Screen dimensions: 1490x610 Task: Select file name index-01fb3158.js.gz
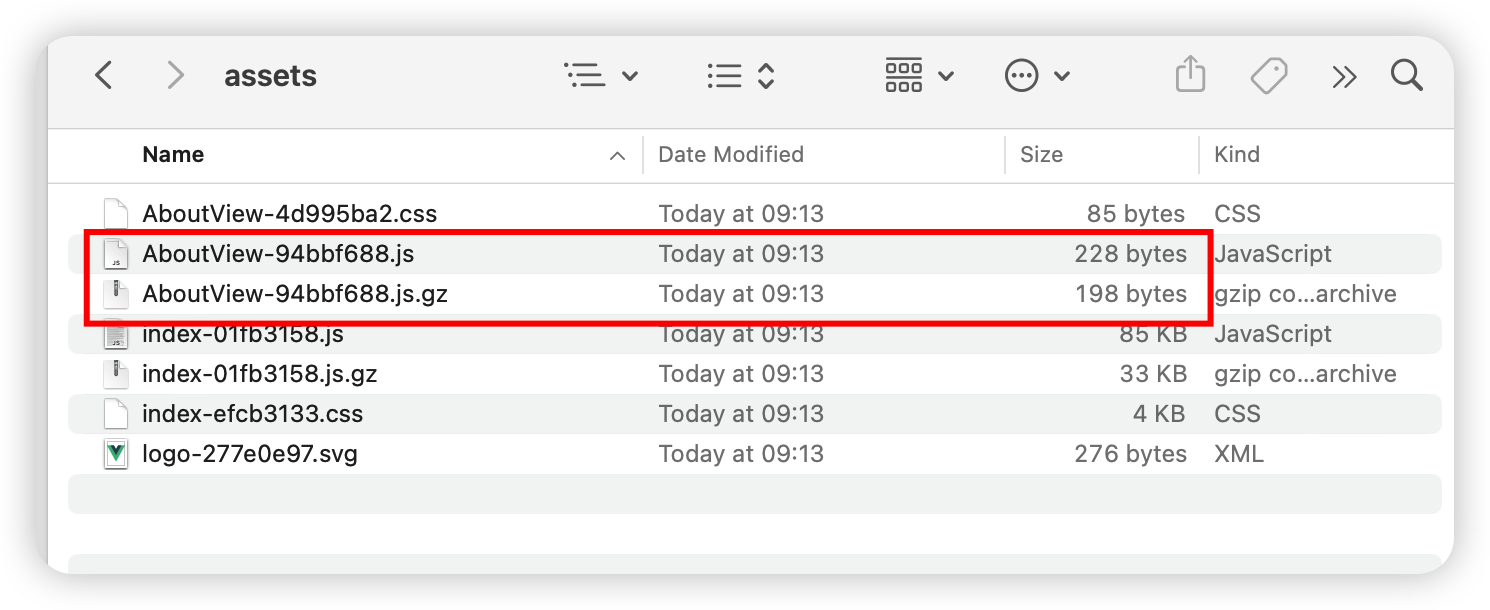point(260,374)
